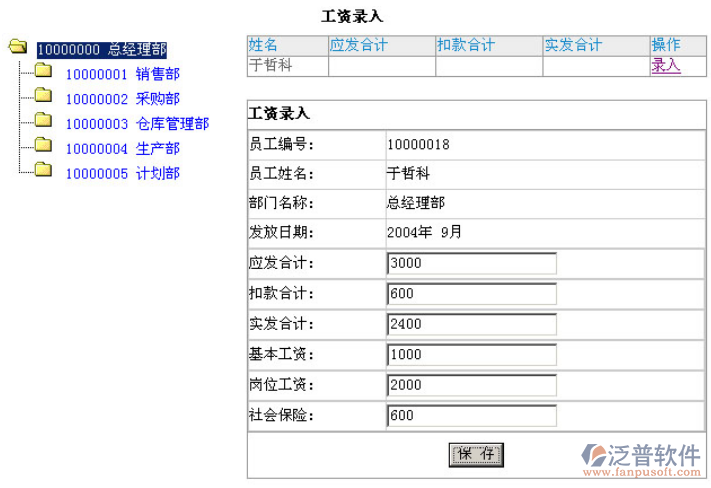The image size is (711, 488).
Task: Click the 操作 column header
Action: coord(678,46)
